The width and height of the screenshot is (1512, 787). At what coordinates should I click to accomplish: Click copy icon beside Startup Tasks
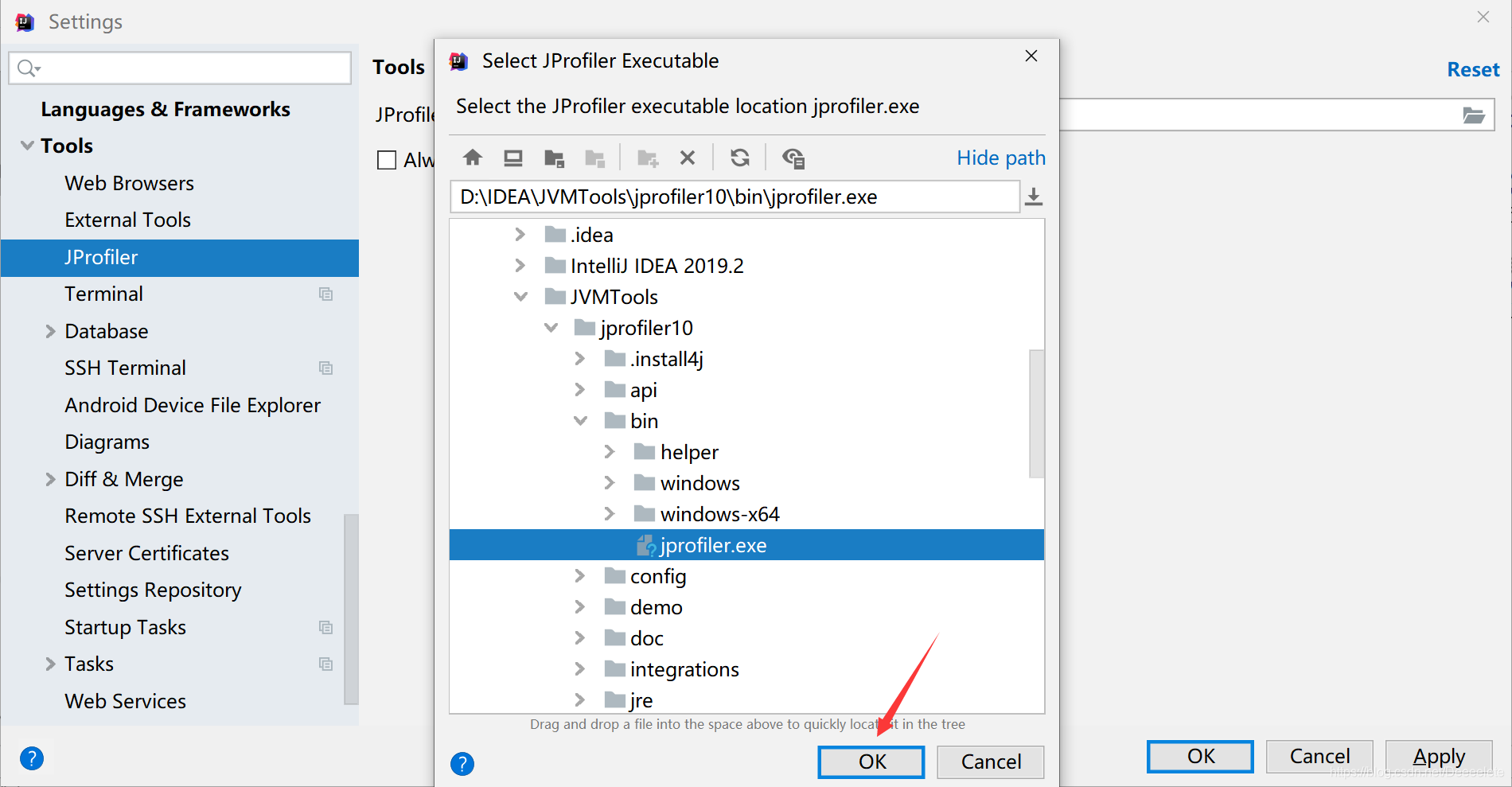325,627
